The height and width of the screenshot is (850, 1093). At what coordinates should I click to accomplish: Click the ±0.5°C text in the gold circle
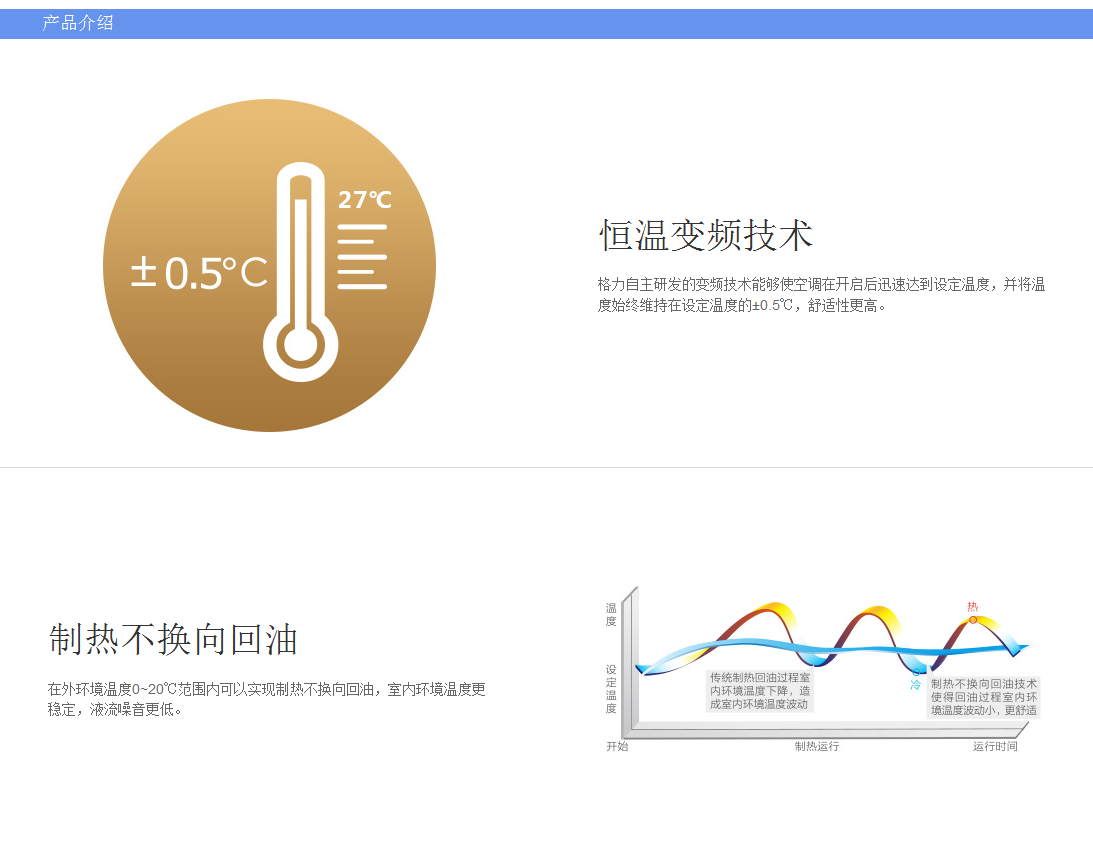pyautogui.click(x=199, y=272)
